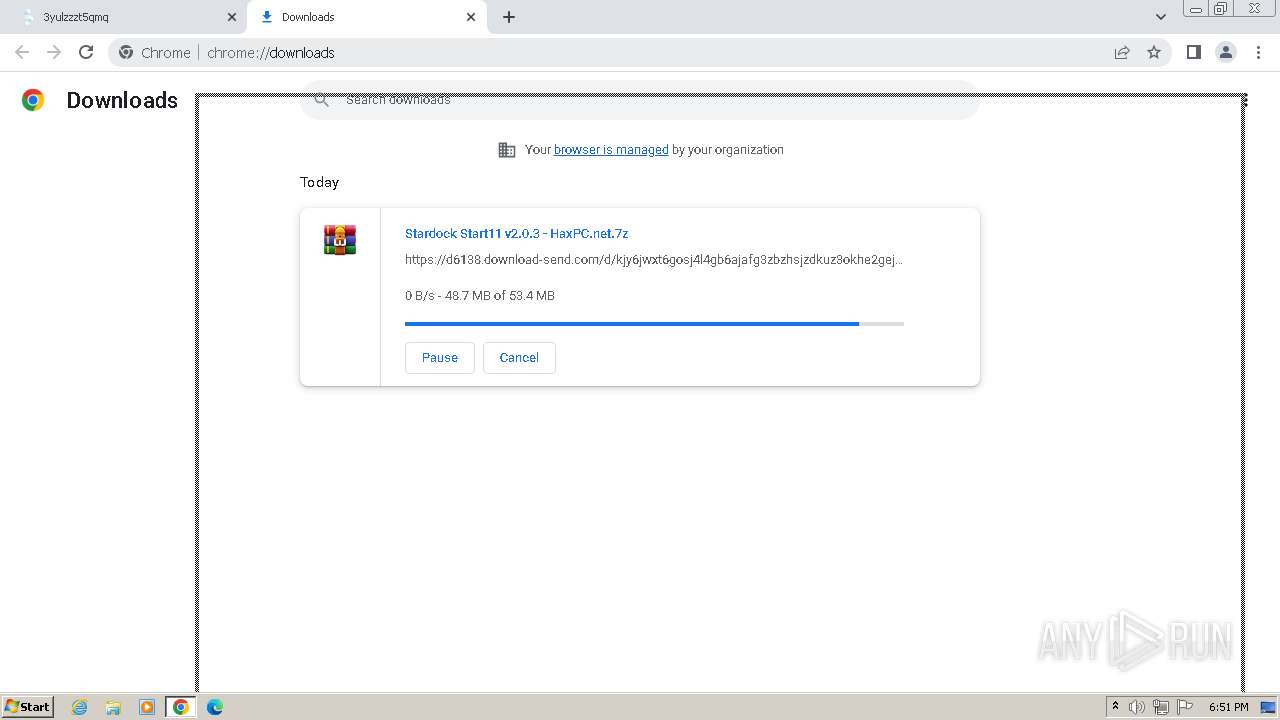Open Chrome's three-dot menu
The image size is (1280, 720).
point(1258,52)
